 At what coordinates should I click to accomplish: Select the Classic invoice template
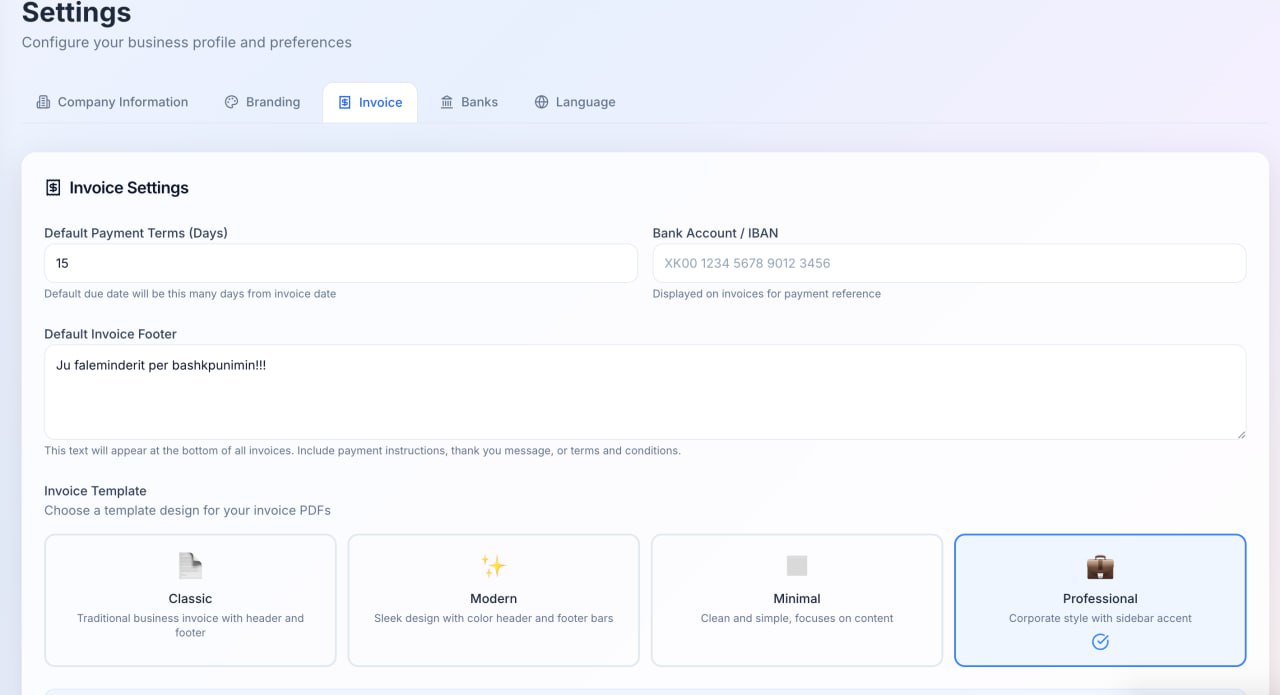[190, 600]
